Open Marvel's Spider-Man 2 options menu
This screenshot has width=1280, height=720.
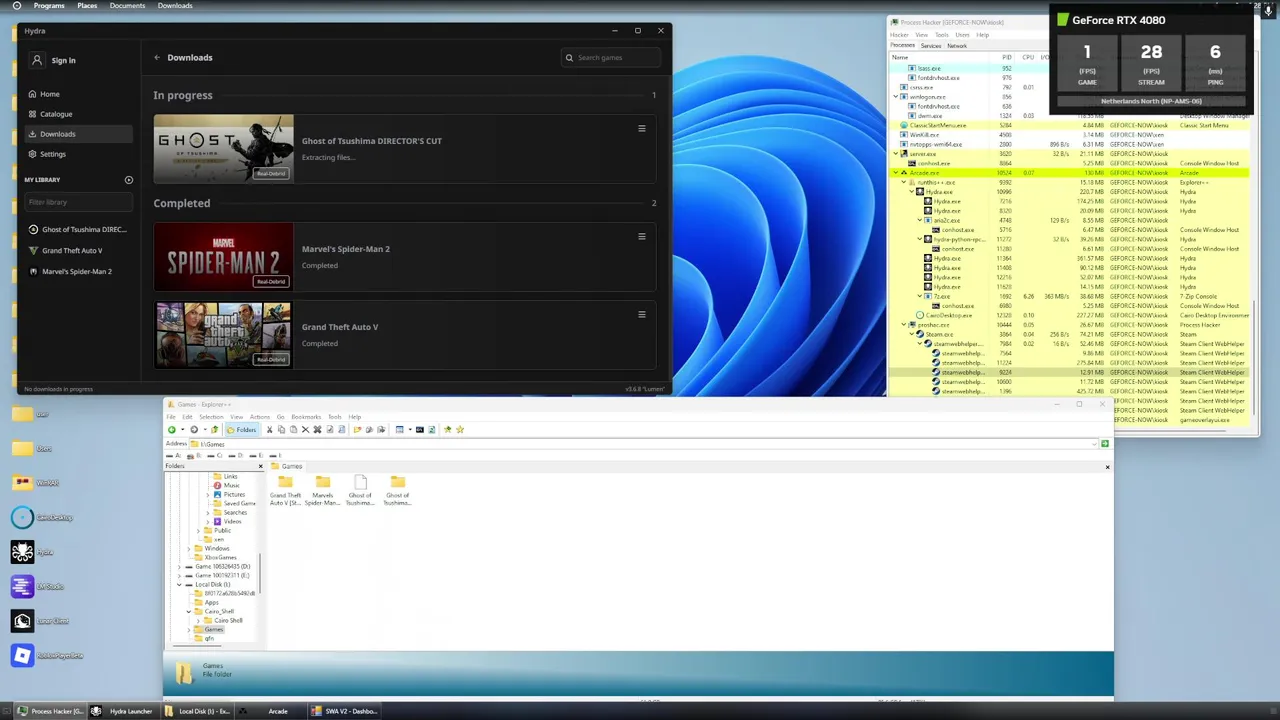pyautogui.click(x=642, y=236)
